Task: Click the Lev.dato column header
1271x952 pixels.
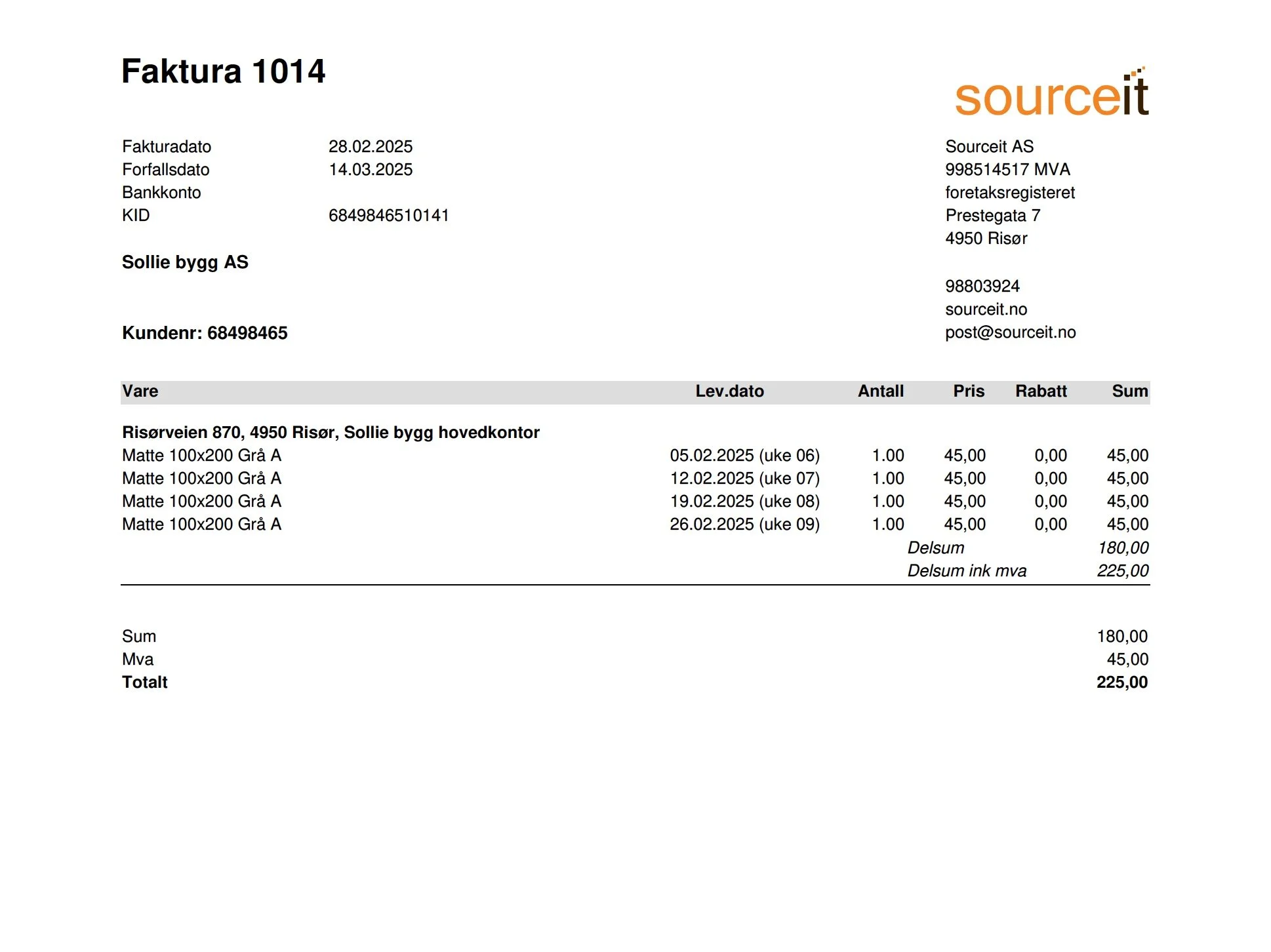Action: 729,391
